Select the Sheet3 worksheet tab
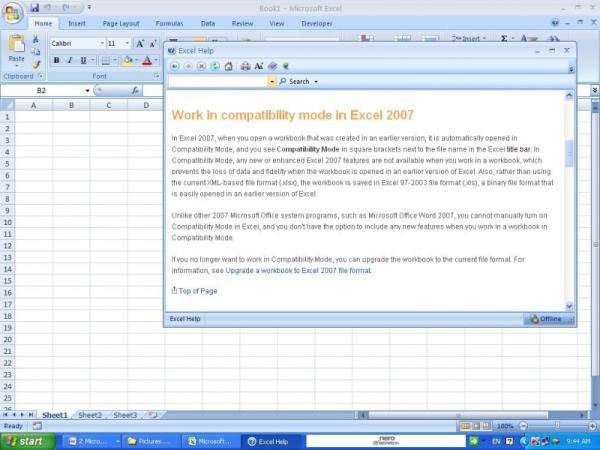 click(125, 415)
